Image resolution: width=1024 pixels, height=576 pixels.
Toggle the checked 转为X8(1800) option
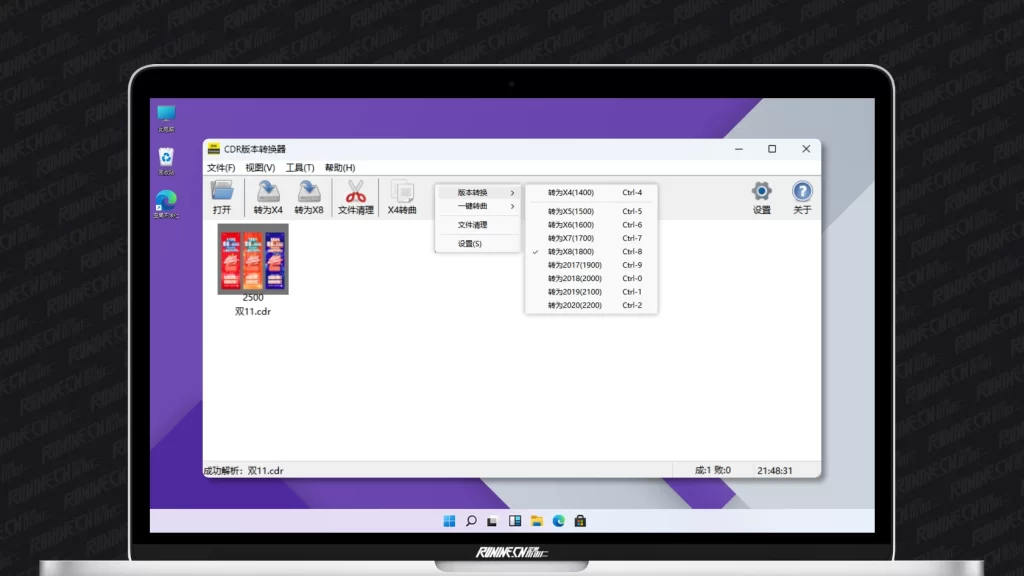tap(571, 252)
